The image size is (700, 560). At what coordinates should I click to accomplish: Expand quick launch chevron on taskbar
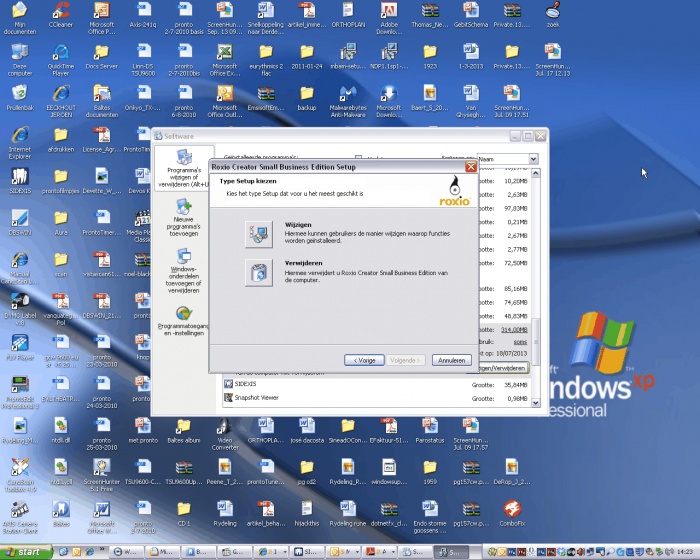click(x=102, y=549)
